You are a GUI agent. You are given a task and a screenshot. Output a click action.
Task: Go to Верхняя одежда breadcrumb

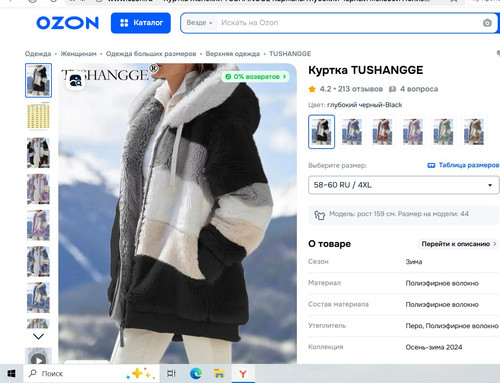click(x=232, y=54)
